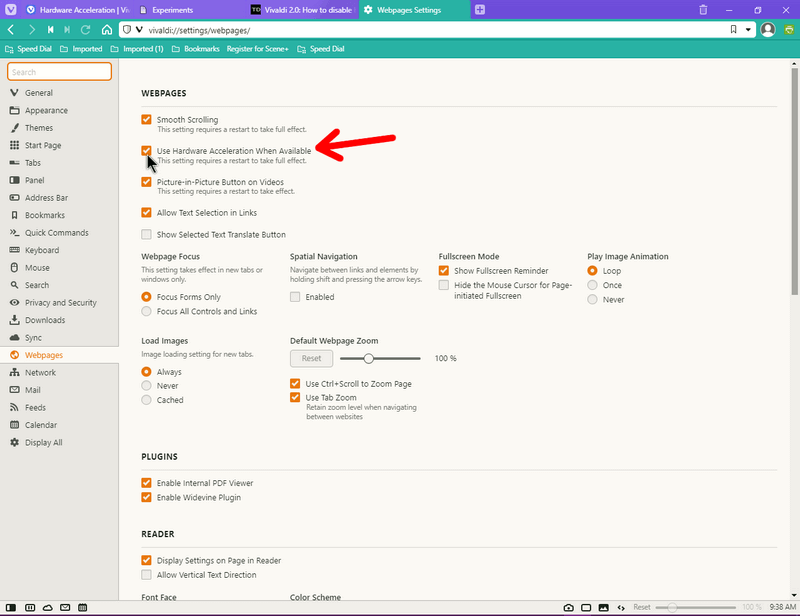Open the closed tabs trash can
Viewport: 800px width, 616px height.
click(x=703, y=10)
